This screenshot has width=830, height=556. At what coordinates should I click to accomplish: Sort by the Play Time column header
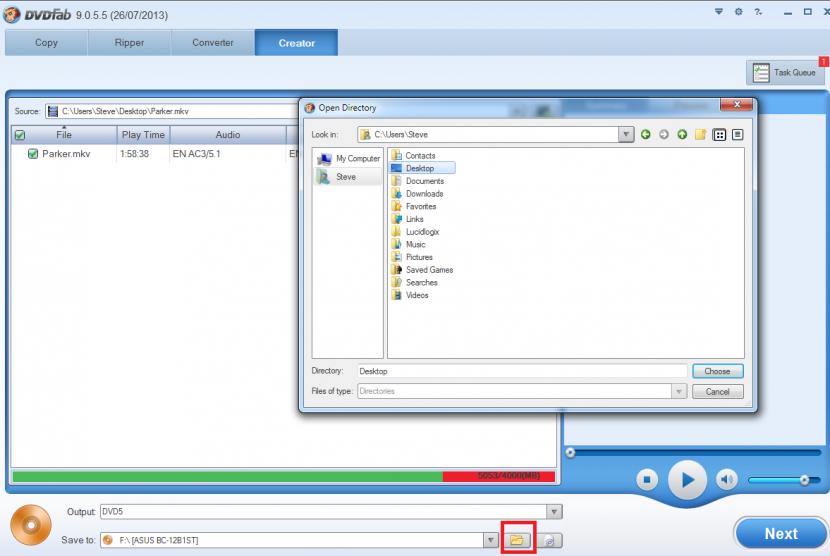coord(143,135)
